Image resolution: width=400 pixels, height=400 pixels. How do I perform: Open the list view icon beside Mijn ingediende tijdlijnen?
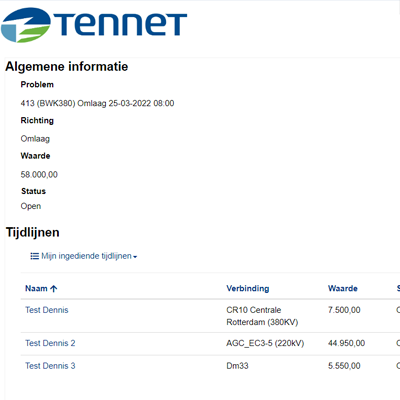35,256
